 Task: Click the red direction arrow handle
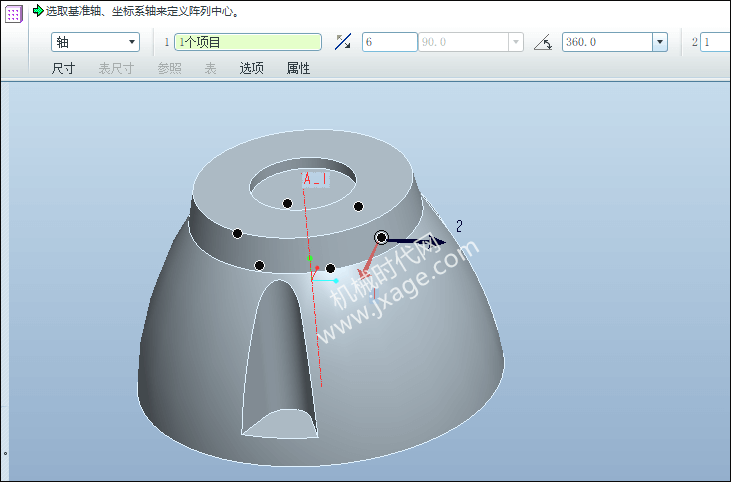coord(367,262)
